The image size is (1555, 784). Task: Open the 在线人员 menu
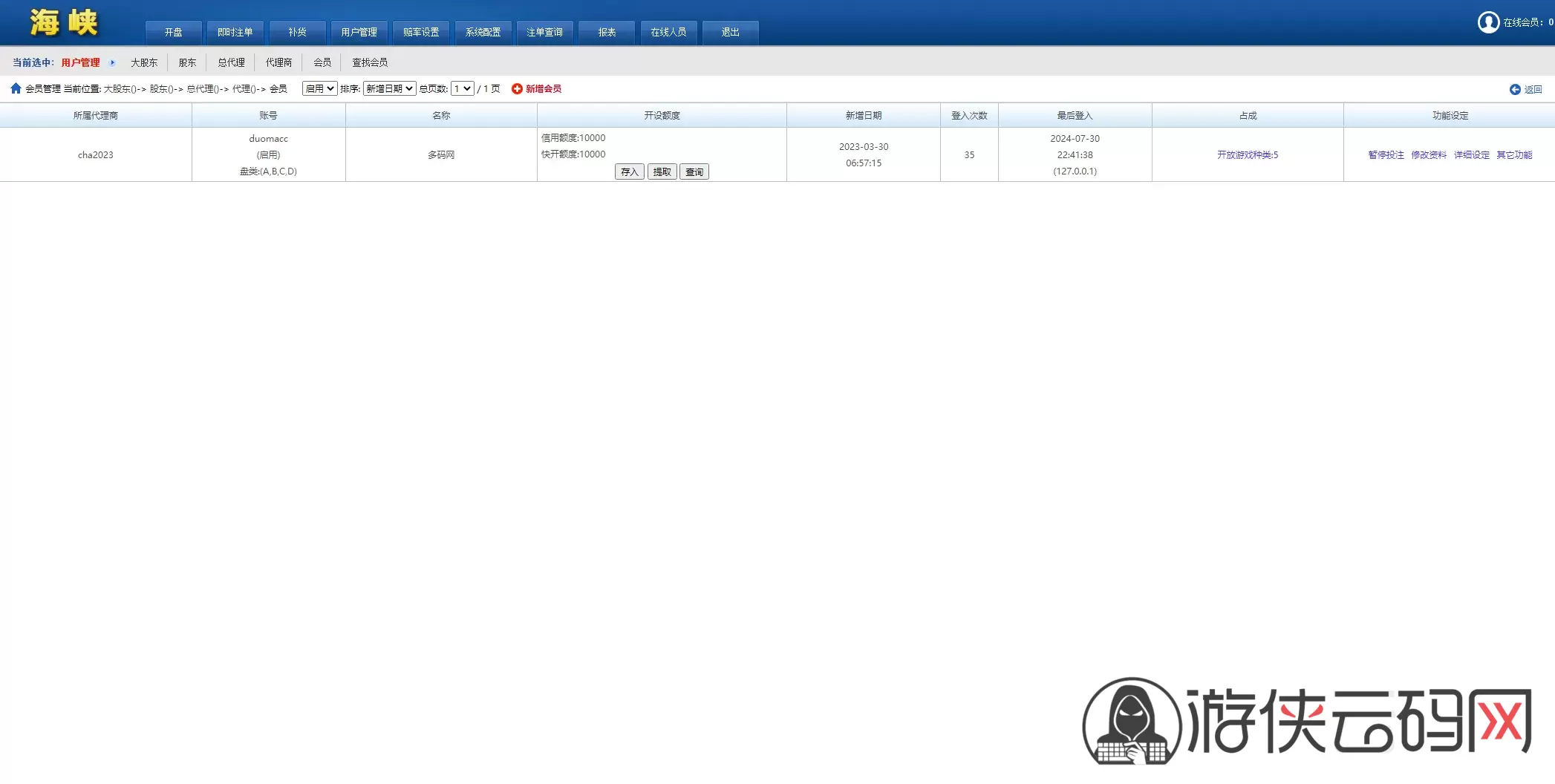click(x=669, y=33)
